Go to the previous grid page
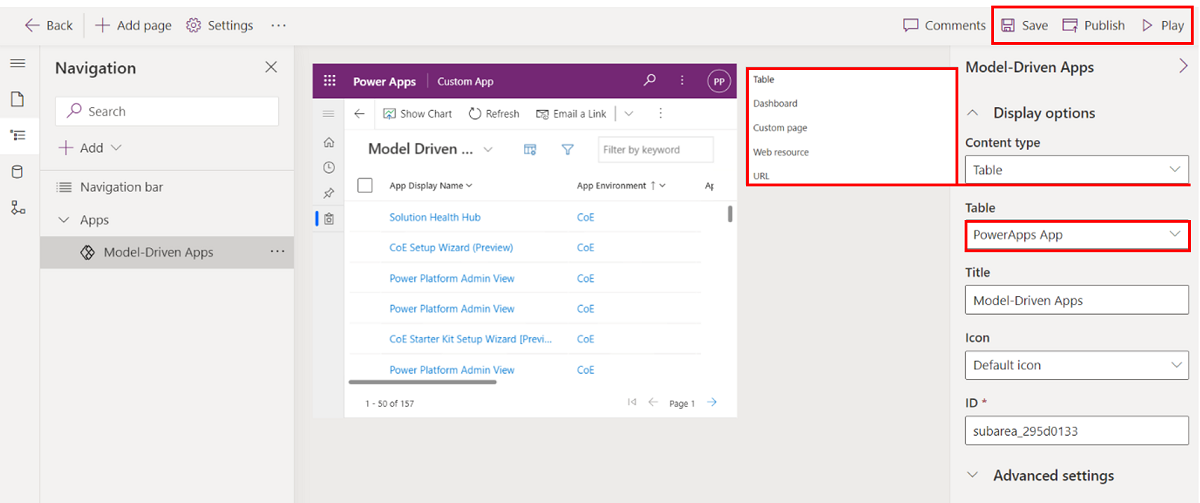The width and height of the screenshot is (1200, 503). (653, 402)
